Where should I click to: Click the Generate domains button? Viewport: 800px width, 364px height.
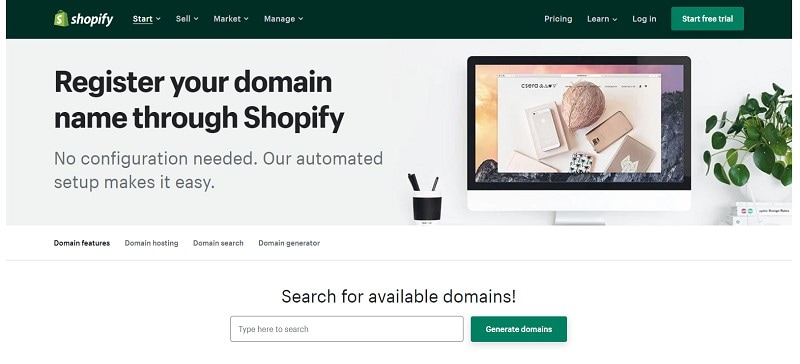(519, 329)
